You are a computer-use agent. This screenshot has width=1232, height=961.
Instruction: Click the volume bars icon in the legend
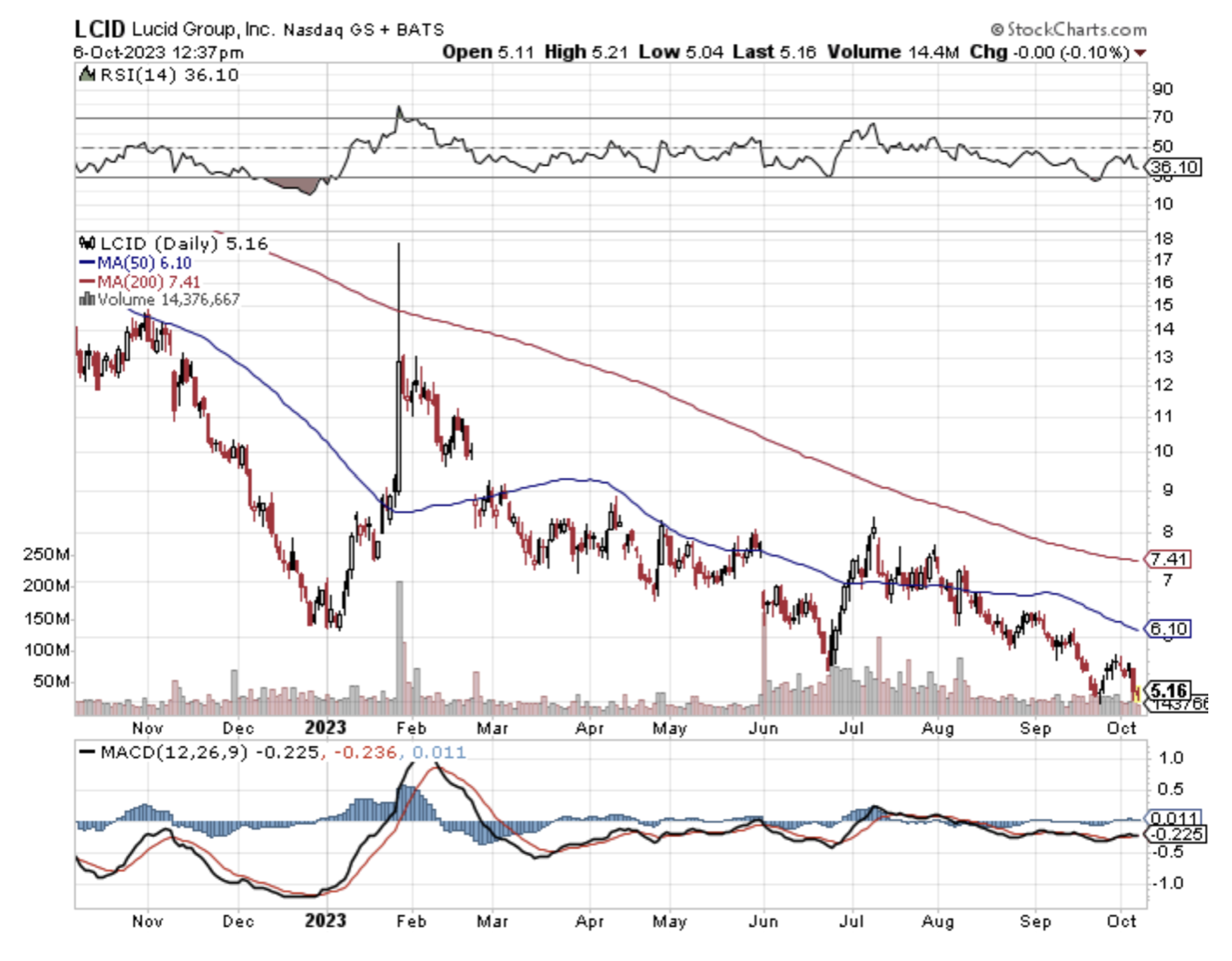(x=86, y=299)
